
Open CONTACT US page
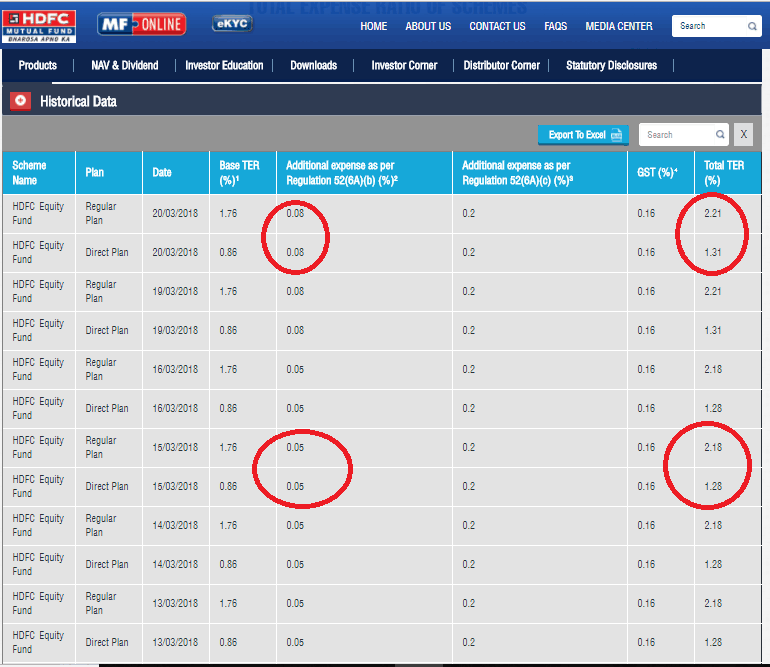(x=497, y=26)
